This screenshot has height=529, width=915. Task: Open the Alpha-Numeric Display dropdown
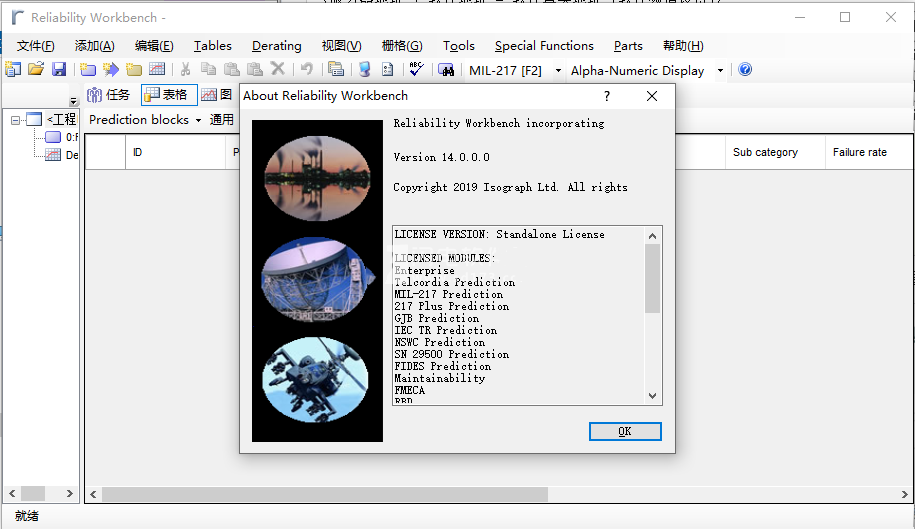pos(720,71)
